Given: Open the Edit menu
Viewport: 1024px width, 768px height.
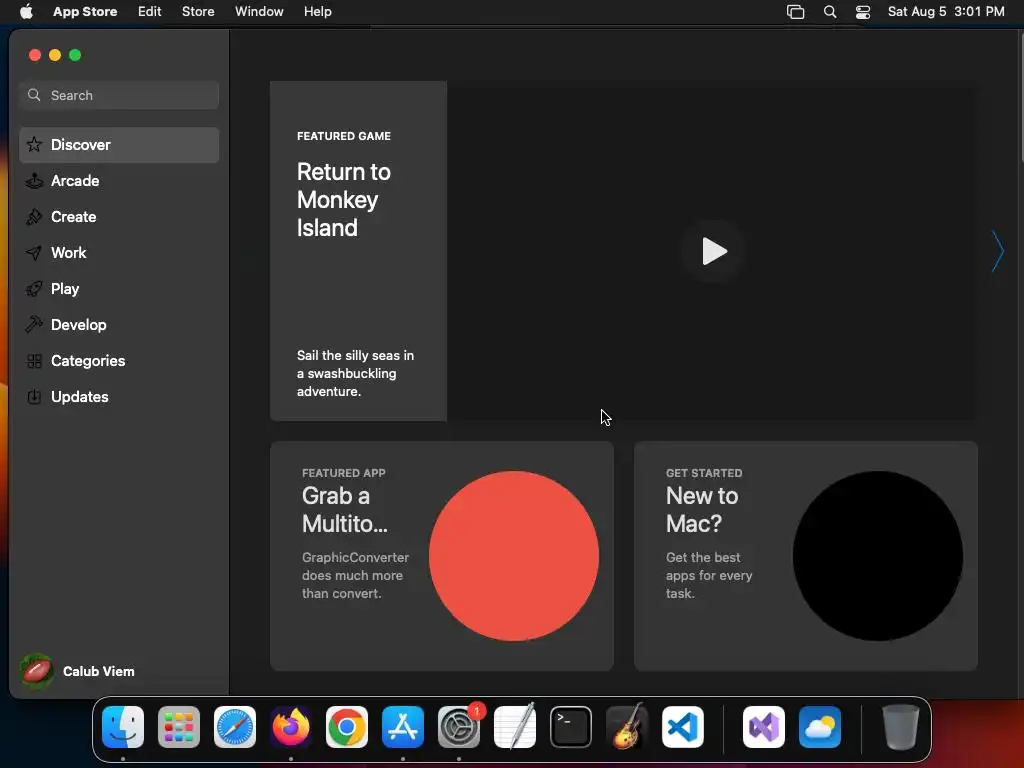Looking at the screenshot, I should [x=150, y=12].
